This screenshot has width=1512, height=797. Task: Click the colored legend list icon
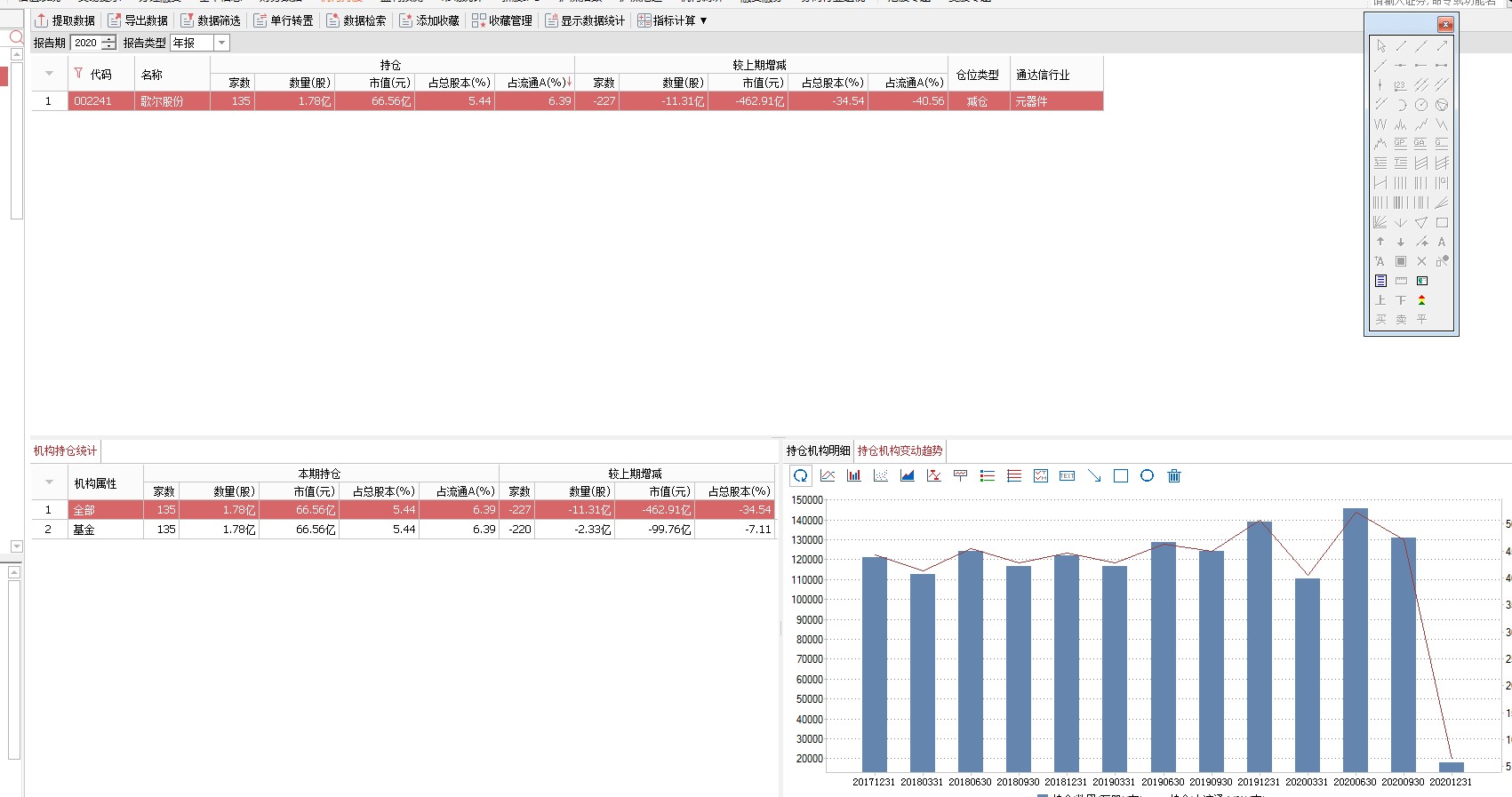[988, 476]
